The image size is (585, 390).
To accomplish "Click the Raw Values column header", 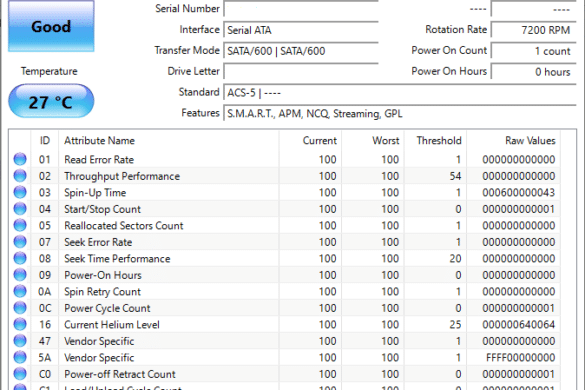I will point(513,141).
